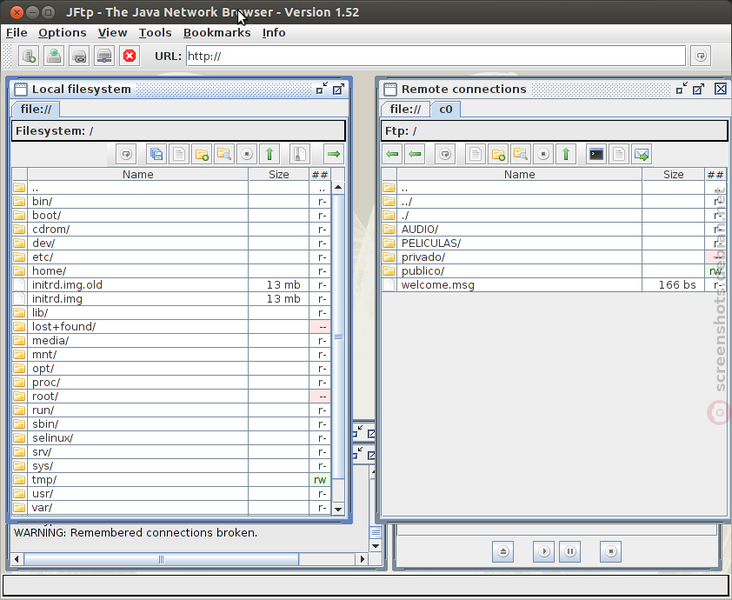Click the down arrow of local file list scrollbar
This screenshot has width=732, height=600.
(x=338, y=509)
